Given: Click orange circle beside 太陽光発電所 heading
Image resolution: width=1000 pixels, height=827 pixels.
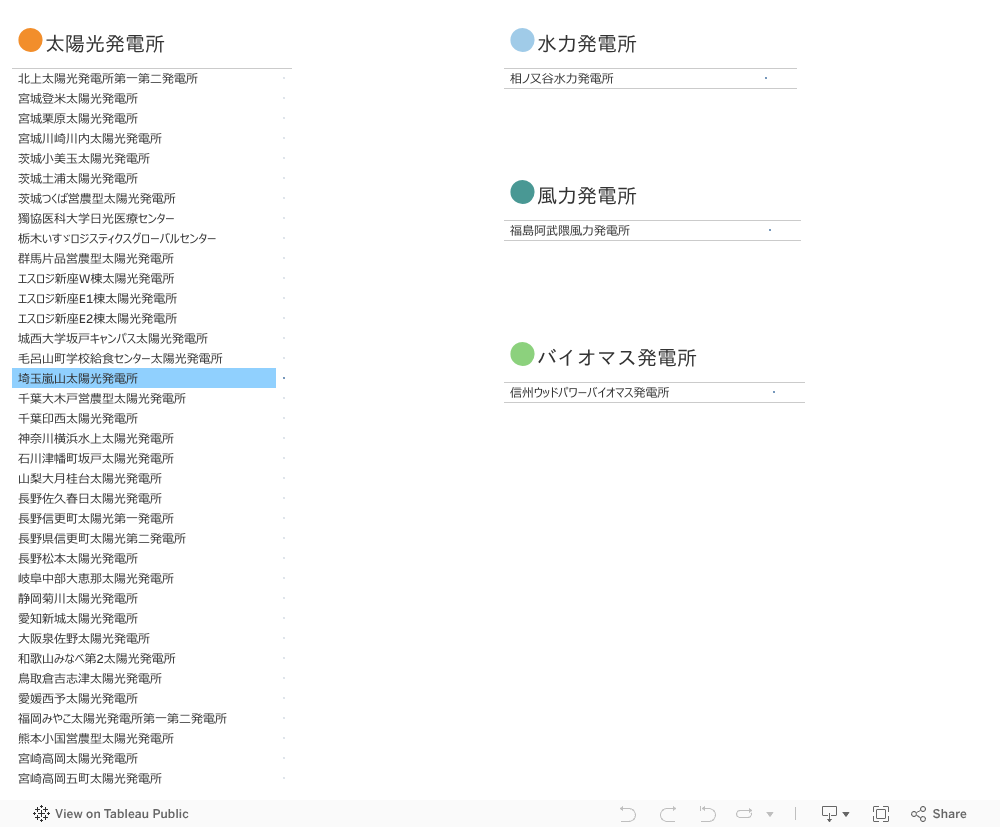Looking at the screenshot, I should click(x=30, y=40).
